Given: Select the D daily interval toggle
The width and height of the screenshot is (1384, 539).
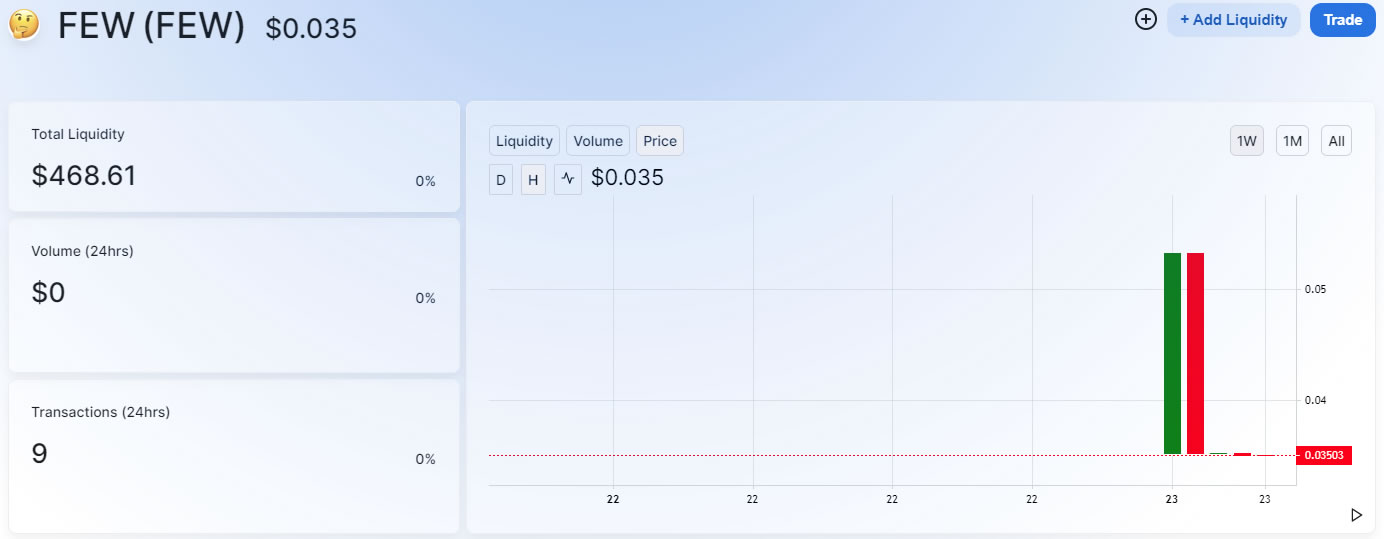Looking at the screenshot, I should pyautogui.click(x=501, y=180).
